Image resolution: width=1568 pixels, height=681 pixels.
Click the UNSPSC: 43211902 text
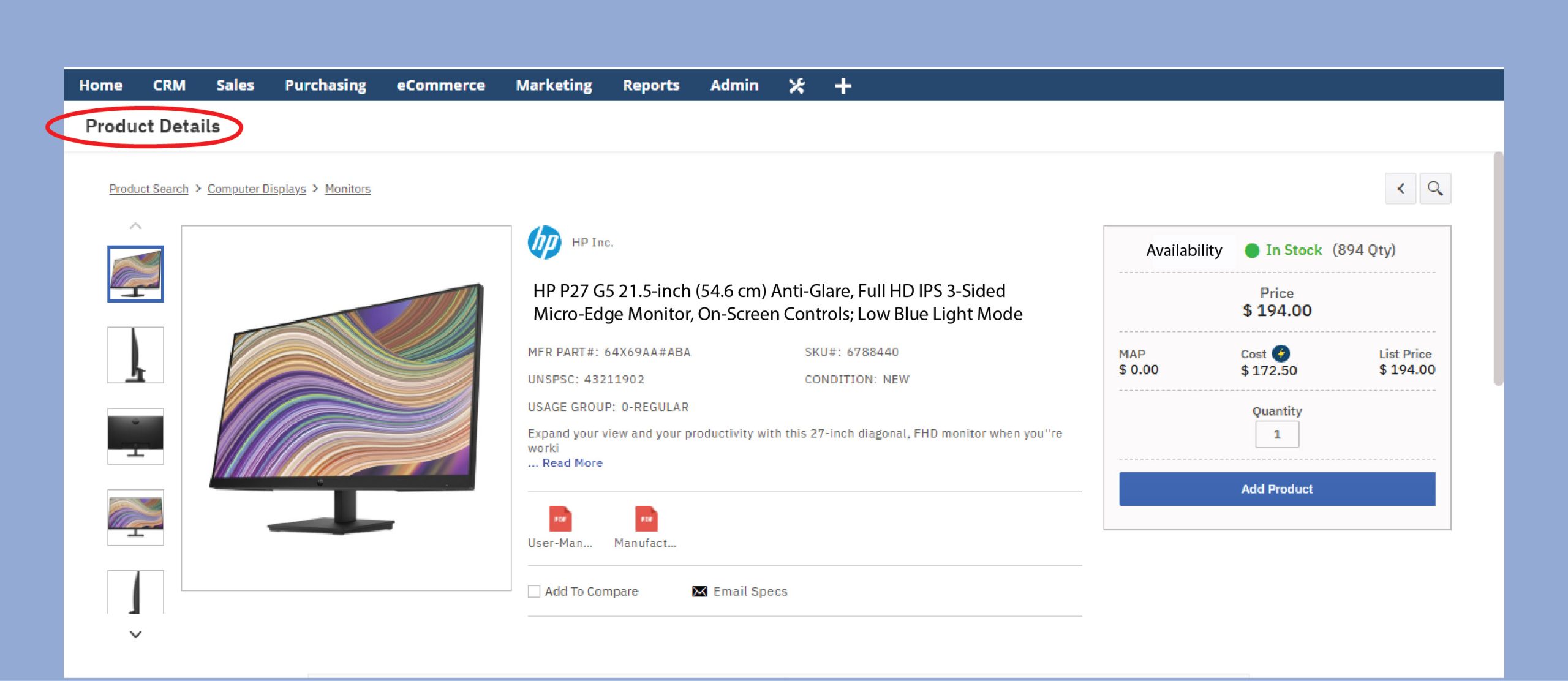(x=586, y=379)
